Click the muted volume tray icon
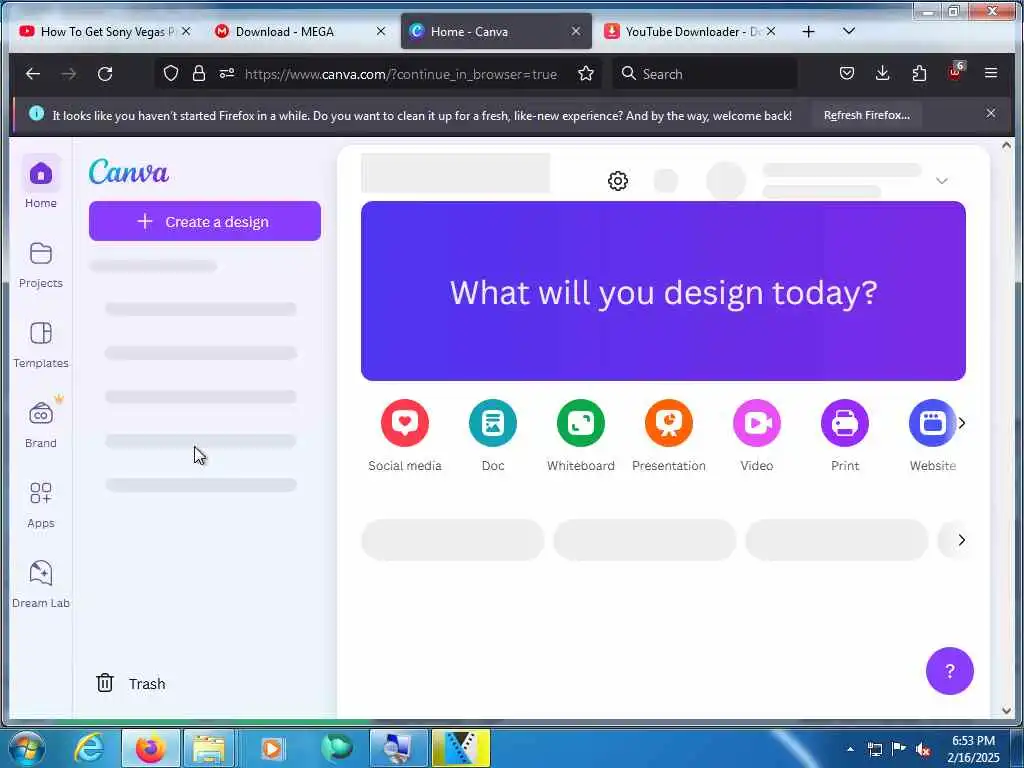The image size is (1024, 768). click(923, 750)
